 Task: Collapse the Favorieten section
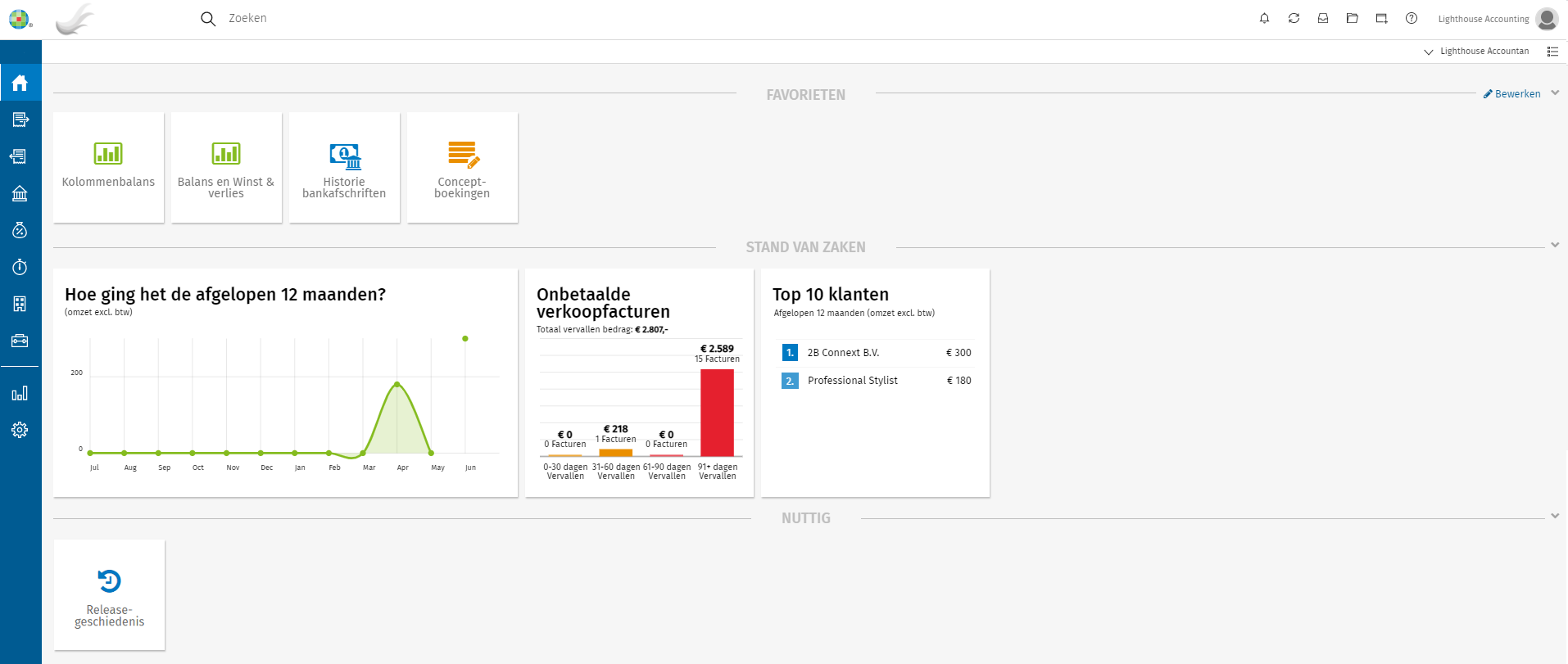tap(1555, 93)
